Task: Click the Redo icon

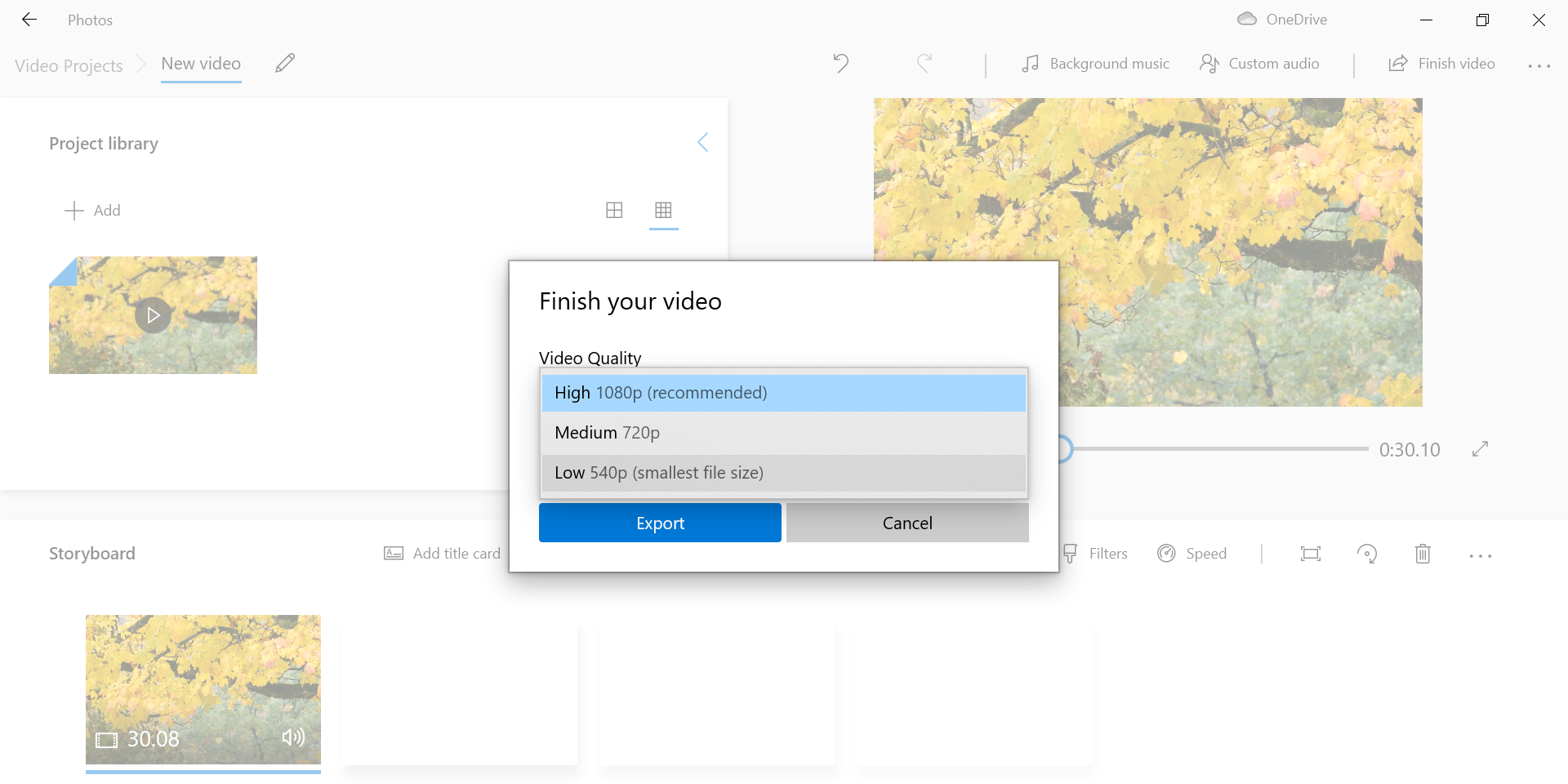Action: (924, 63)
